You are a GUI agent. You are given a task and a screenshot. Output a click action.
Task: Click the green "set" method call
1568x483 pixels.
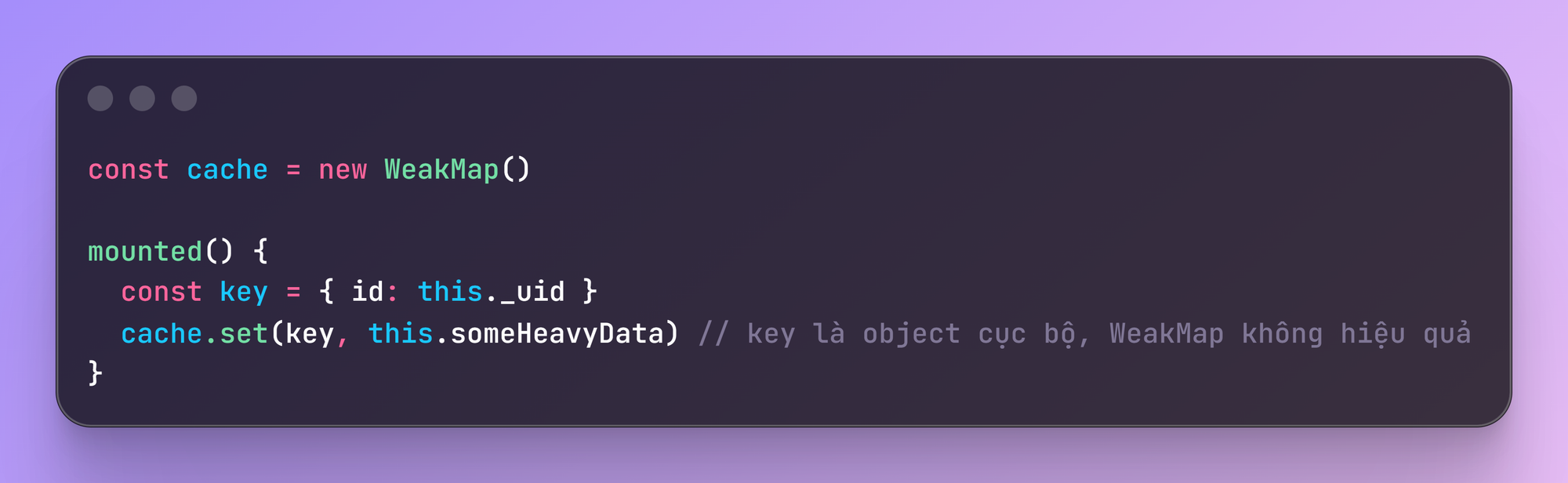tap(244, 334)
